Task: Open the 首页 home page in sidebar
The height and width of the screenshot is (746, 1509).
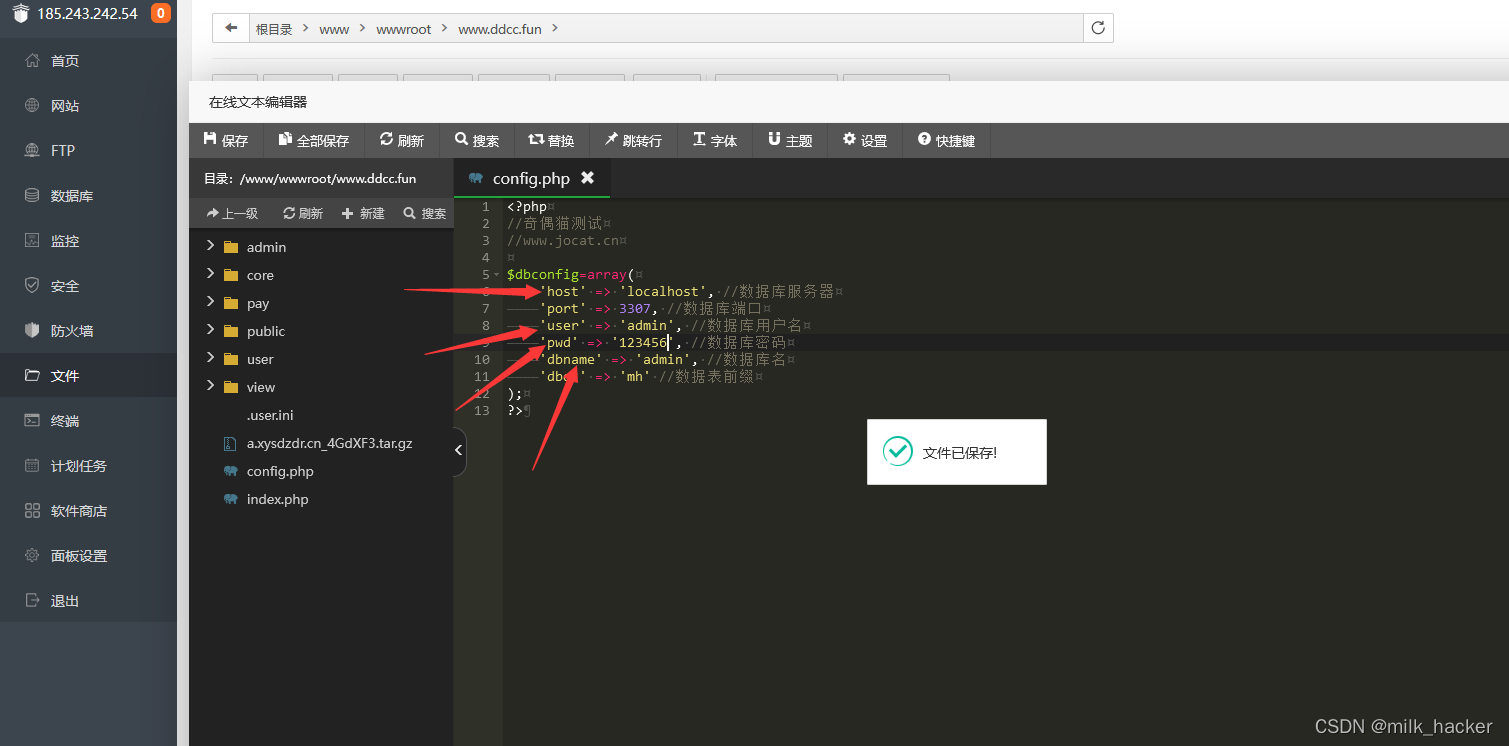Action: point(65,61)
